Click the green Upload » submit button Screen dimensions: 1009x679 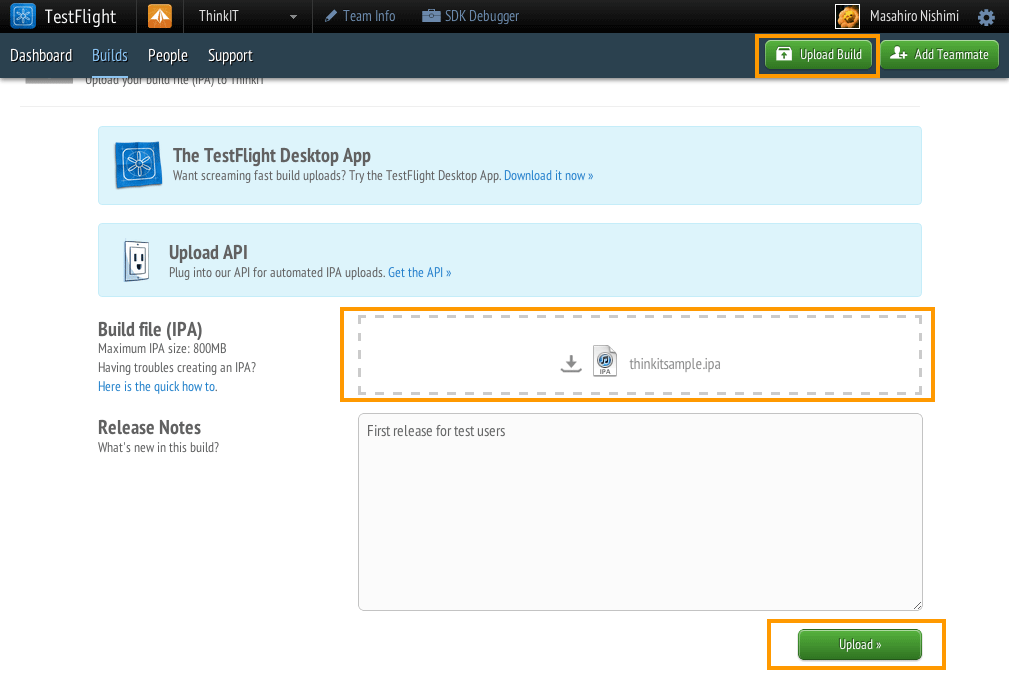pos(860,644)
